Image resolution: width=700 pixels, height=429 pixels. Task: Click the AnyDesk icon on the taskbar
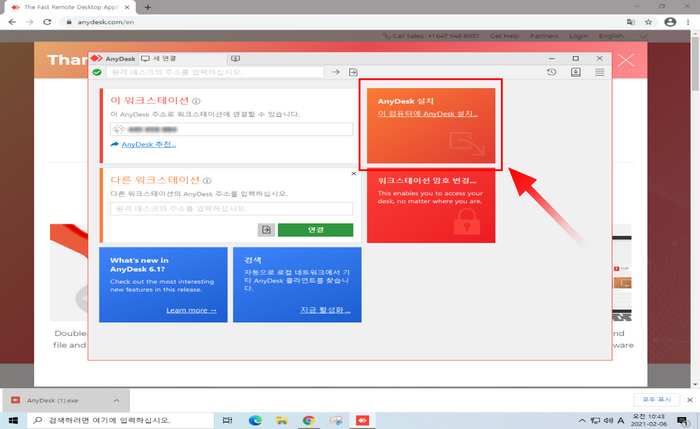pyautogui.click(x=362, y=420)
